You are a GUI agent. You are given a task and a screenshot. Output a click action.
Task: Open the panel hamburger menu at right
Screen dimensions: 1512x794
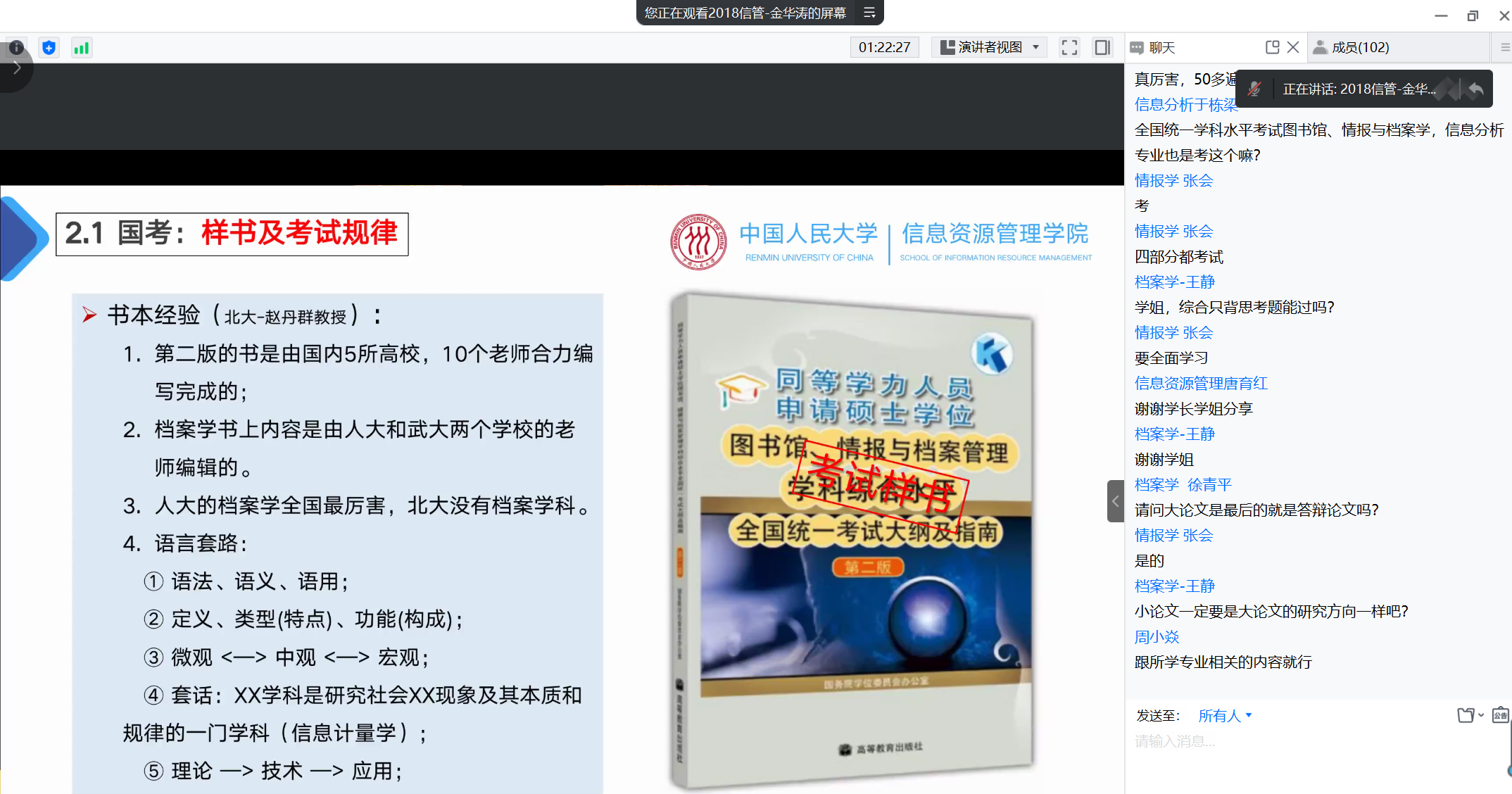point(1505,47)
